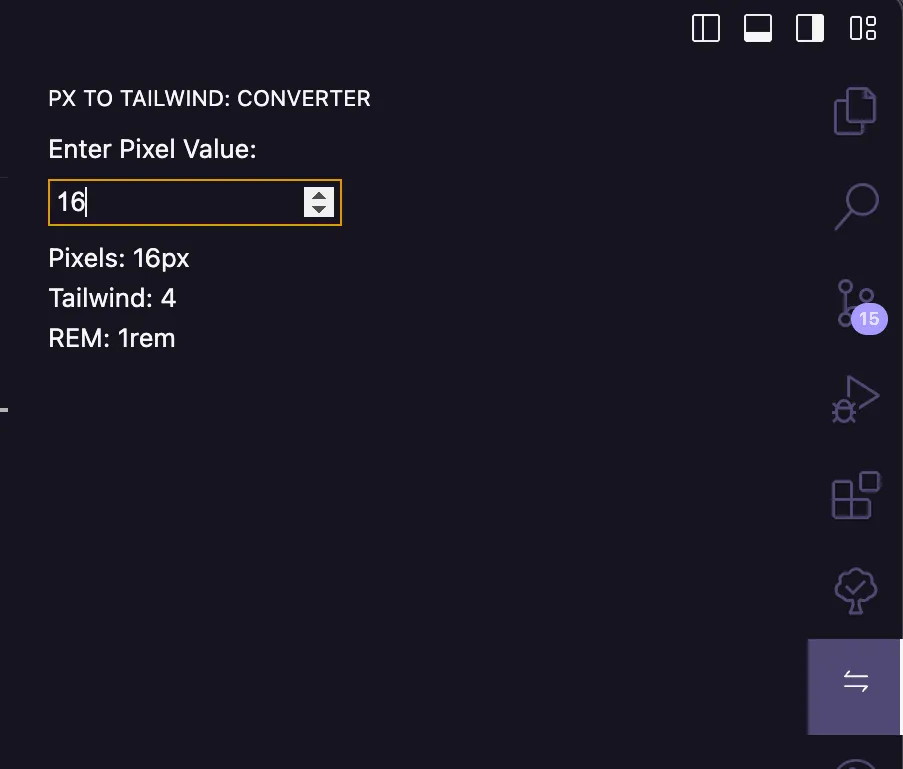Select the 'Tailwind: 4' result line
903x769 pixels.
tap(112, 298)
